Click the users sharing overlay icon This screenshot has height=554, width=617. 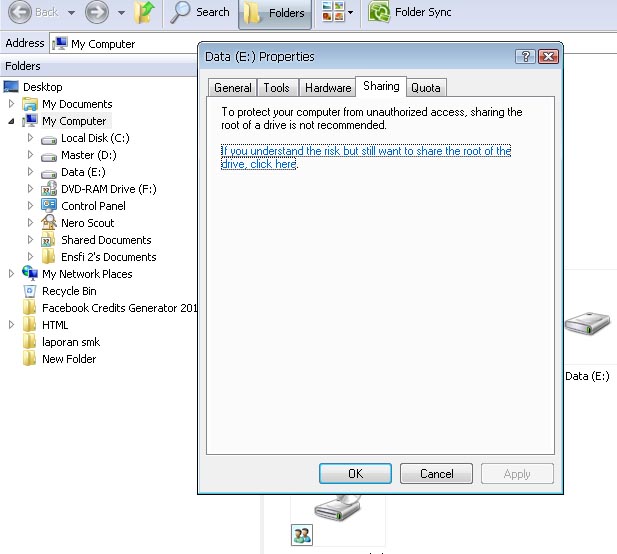(x=302, y=535)
